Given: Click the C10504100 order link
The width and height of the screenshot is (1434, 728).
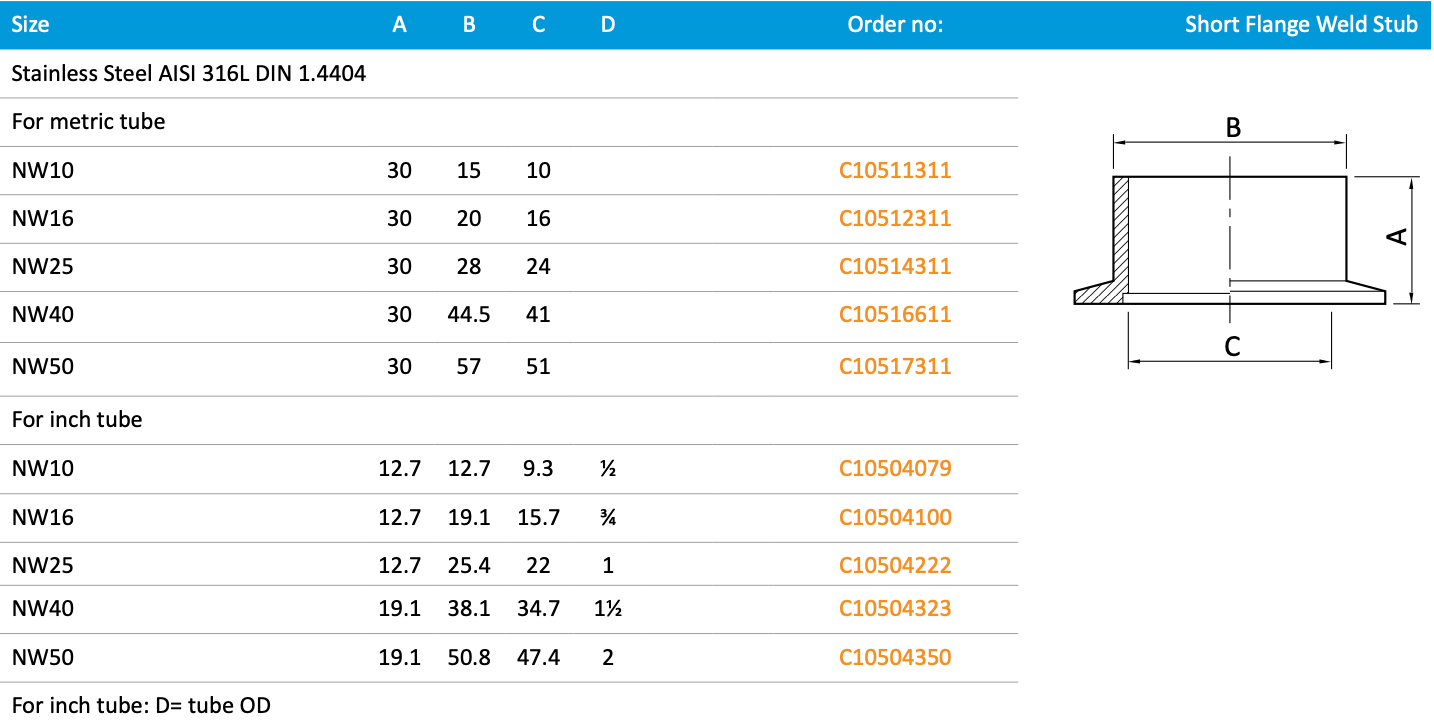Looking at the screenshot, I should (895, 518).
